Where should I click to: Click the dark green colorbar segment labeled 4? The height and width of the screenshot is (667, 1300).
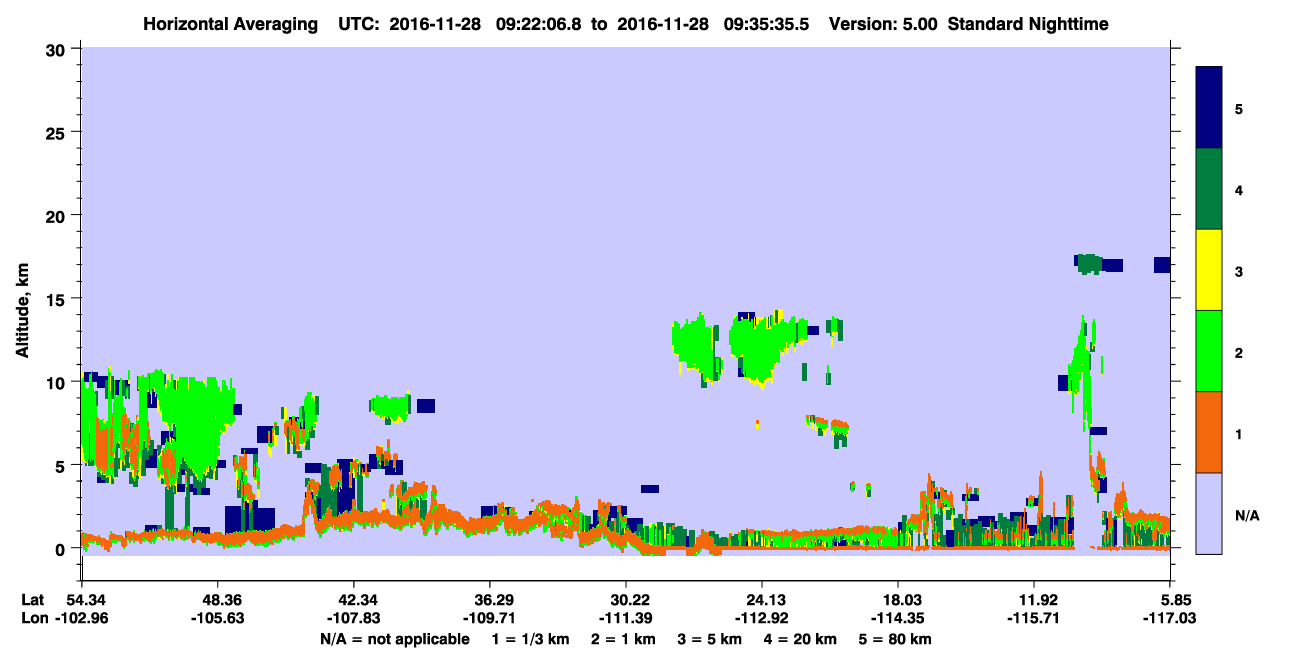tap(1209, 189)
